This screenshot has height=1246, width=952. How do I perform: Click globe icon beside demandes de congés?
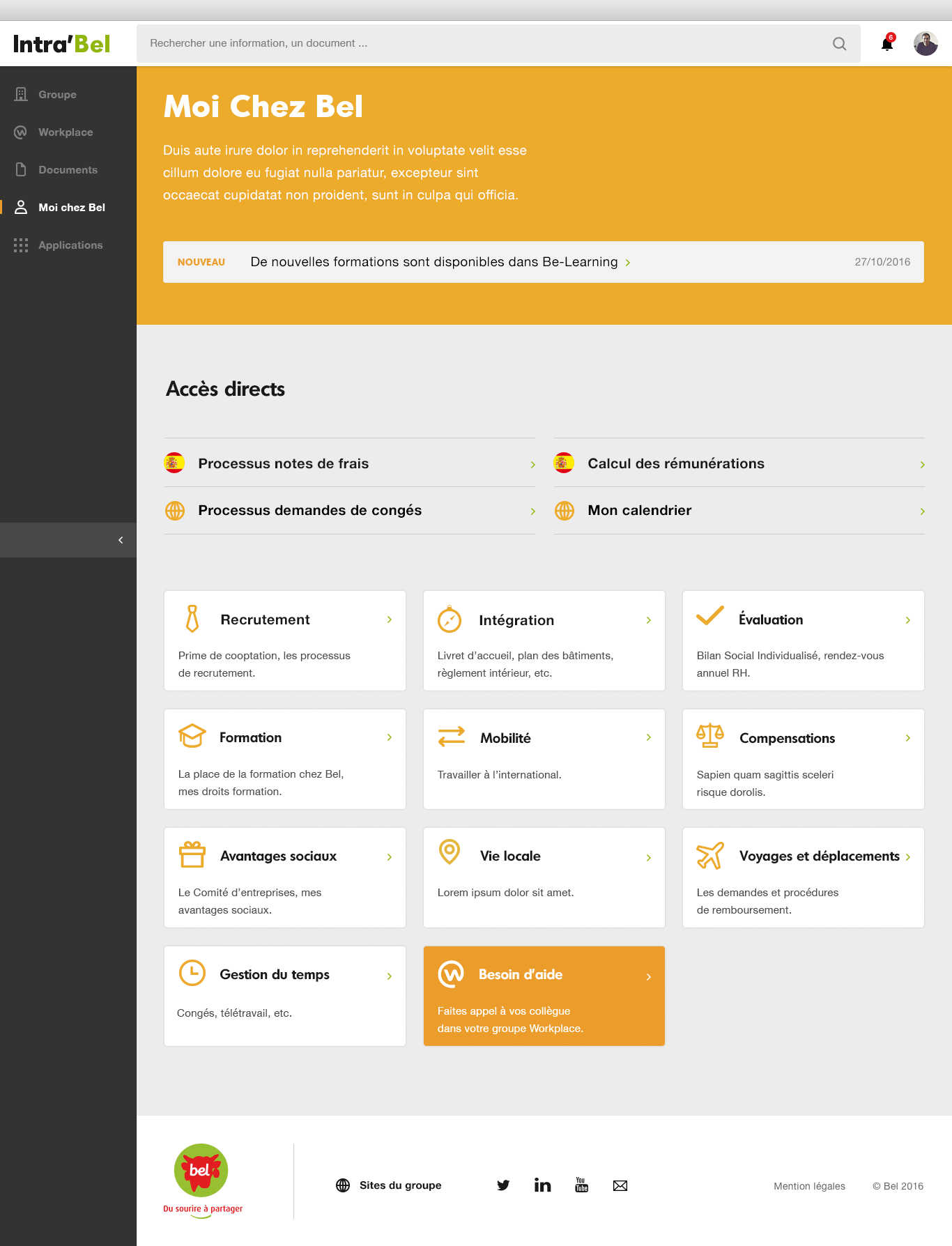[175, 511]
